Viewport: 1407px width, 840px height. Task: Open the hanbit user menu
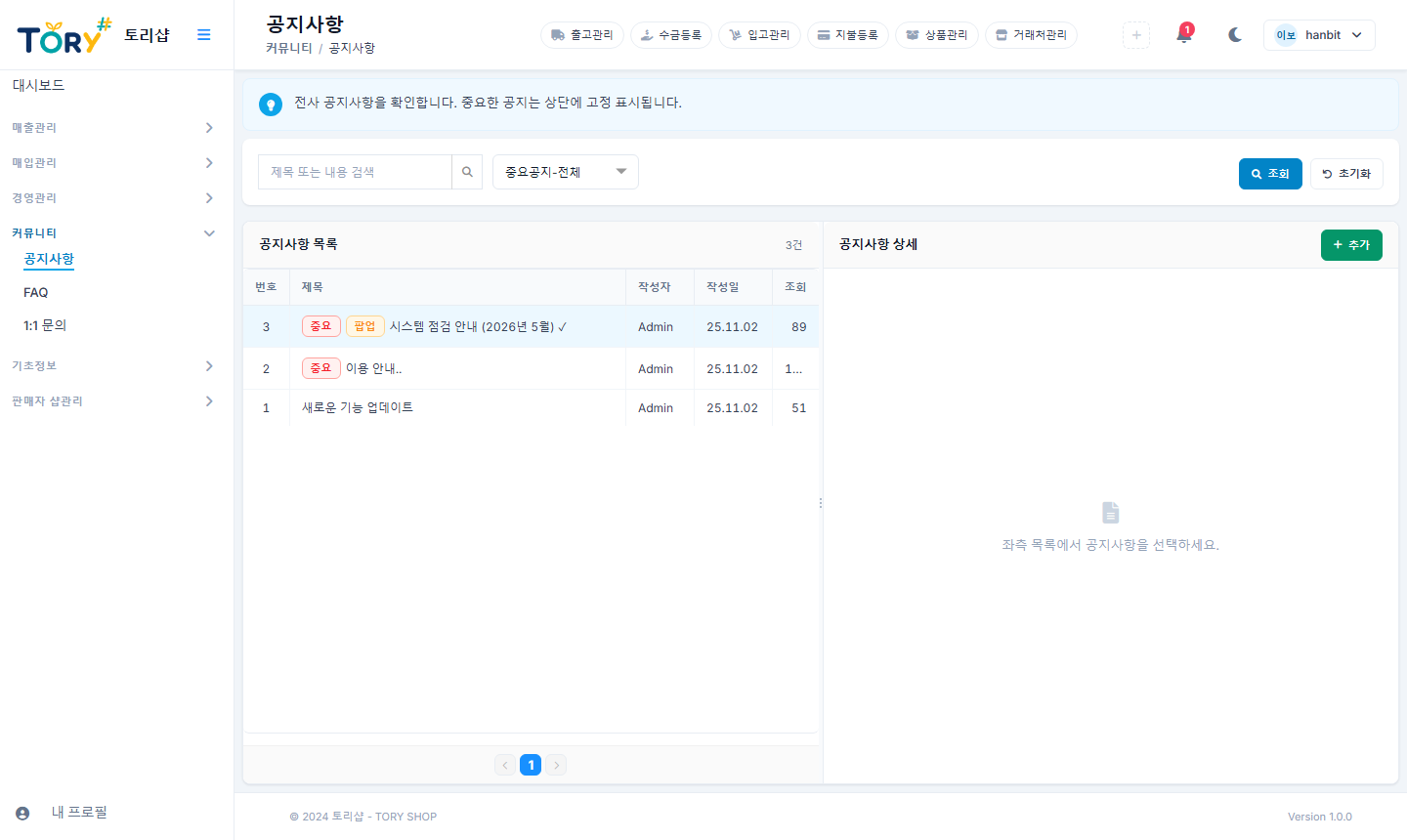point(1319,35)
